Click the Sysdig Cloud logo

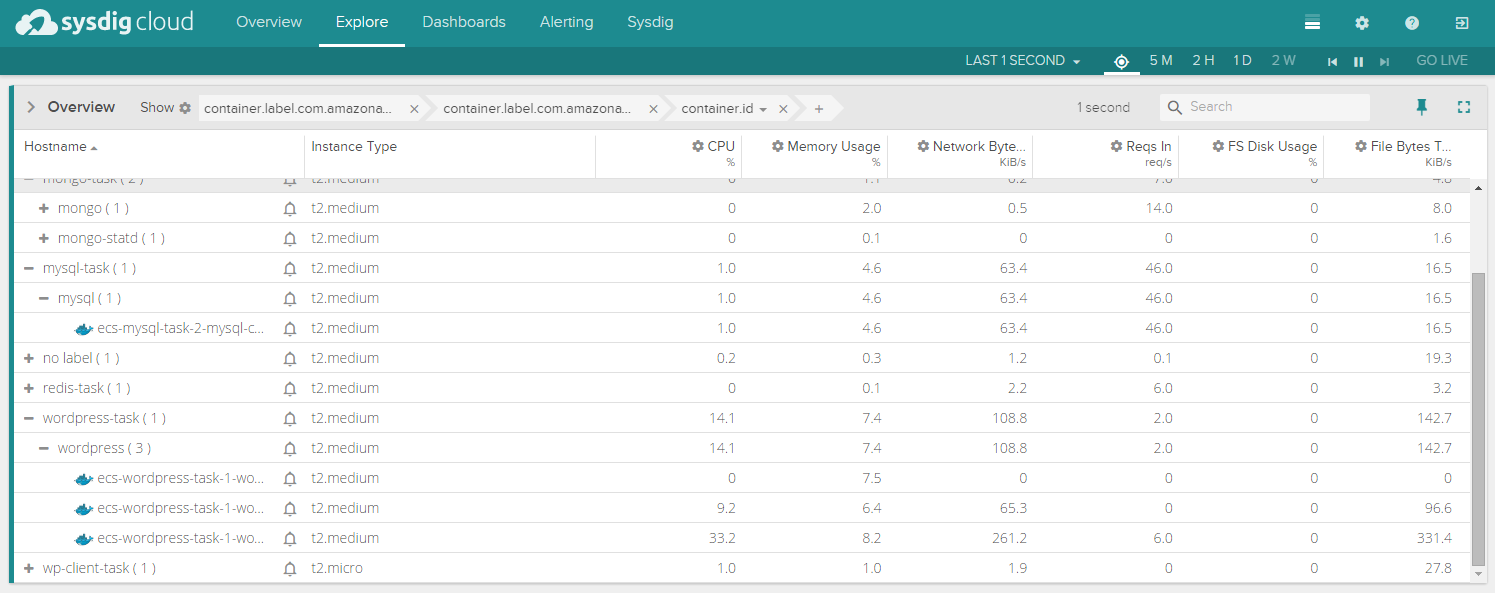pyautogui.click(x=105, y=22)
